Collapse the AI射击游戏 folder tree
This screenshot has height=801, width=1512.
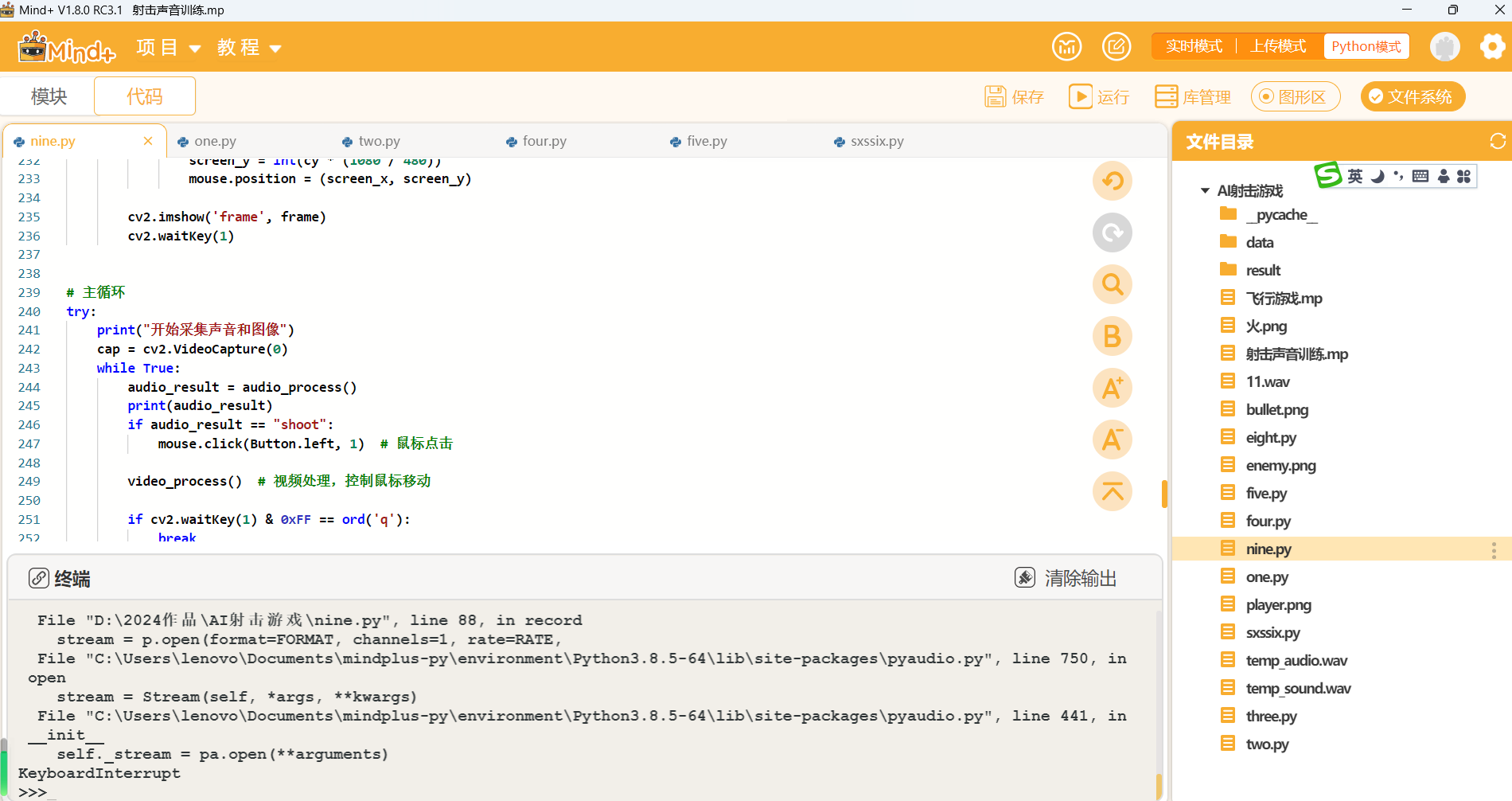coord(1205,191)
